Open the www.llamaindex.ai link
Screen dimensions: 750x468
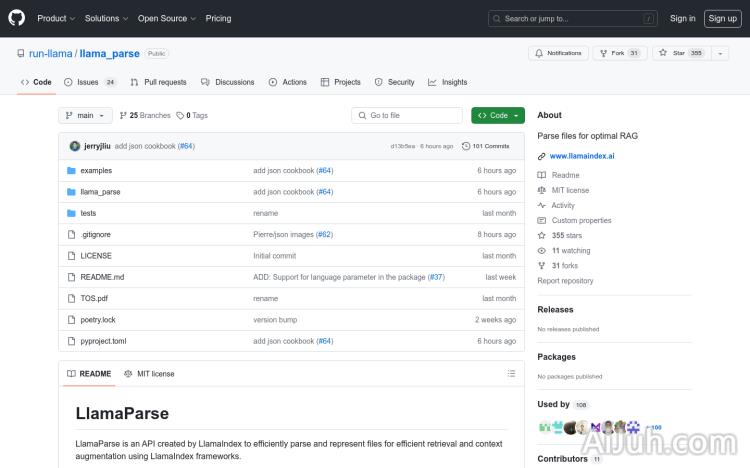[x=582, y=156]
